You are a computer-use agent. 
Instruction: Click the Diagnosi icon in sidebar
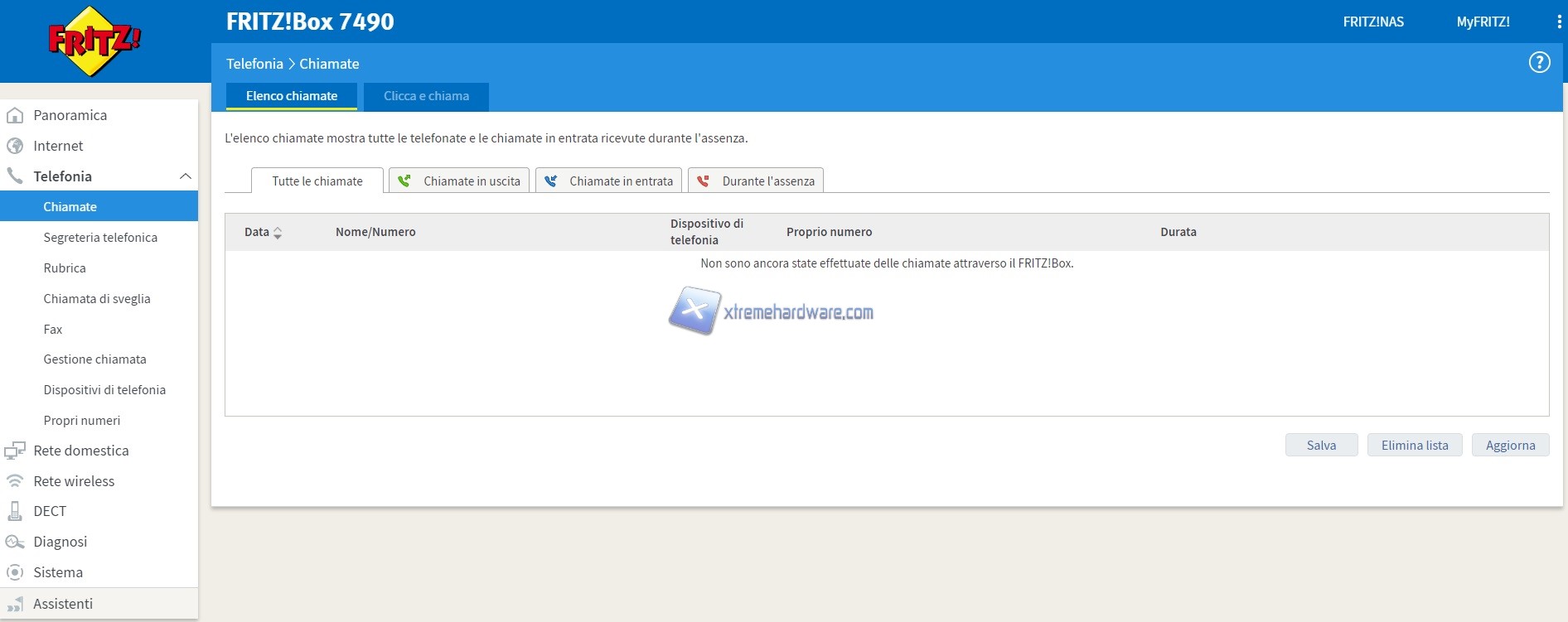coord(15,542)
